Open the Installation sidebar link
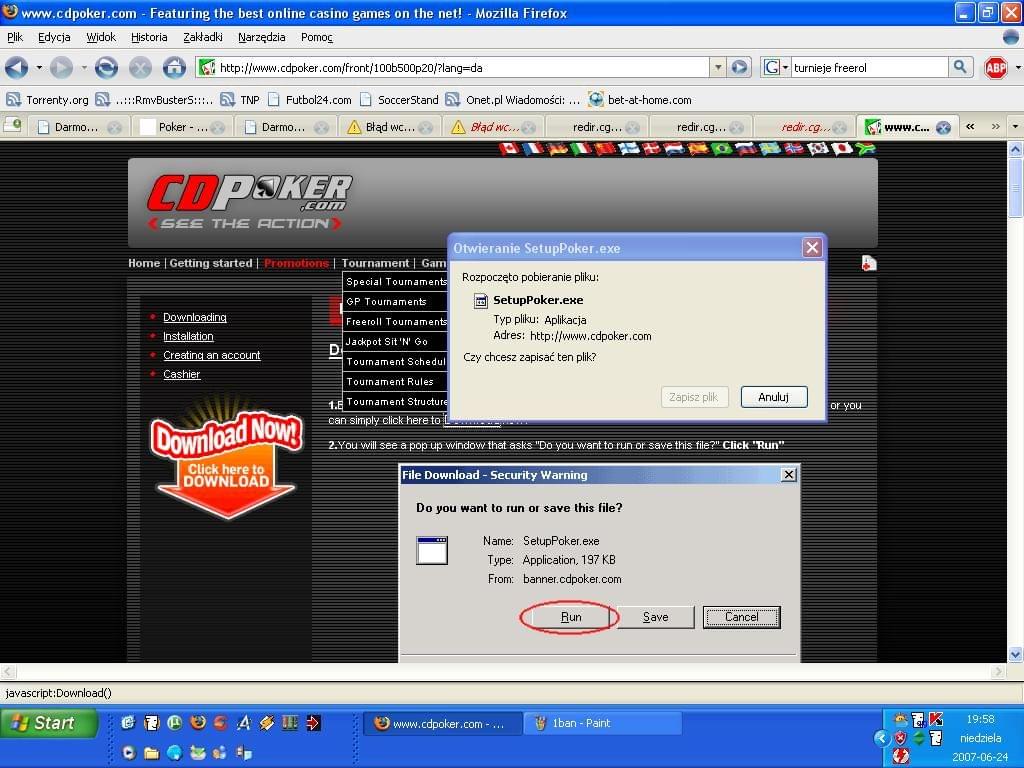Image resolution: width=1024 pixels, height=768 pixels. (188, 336)
